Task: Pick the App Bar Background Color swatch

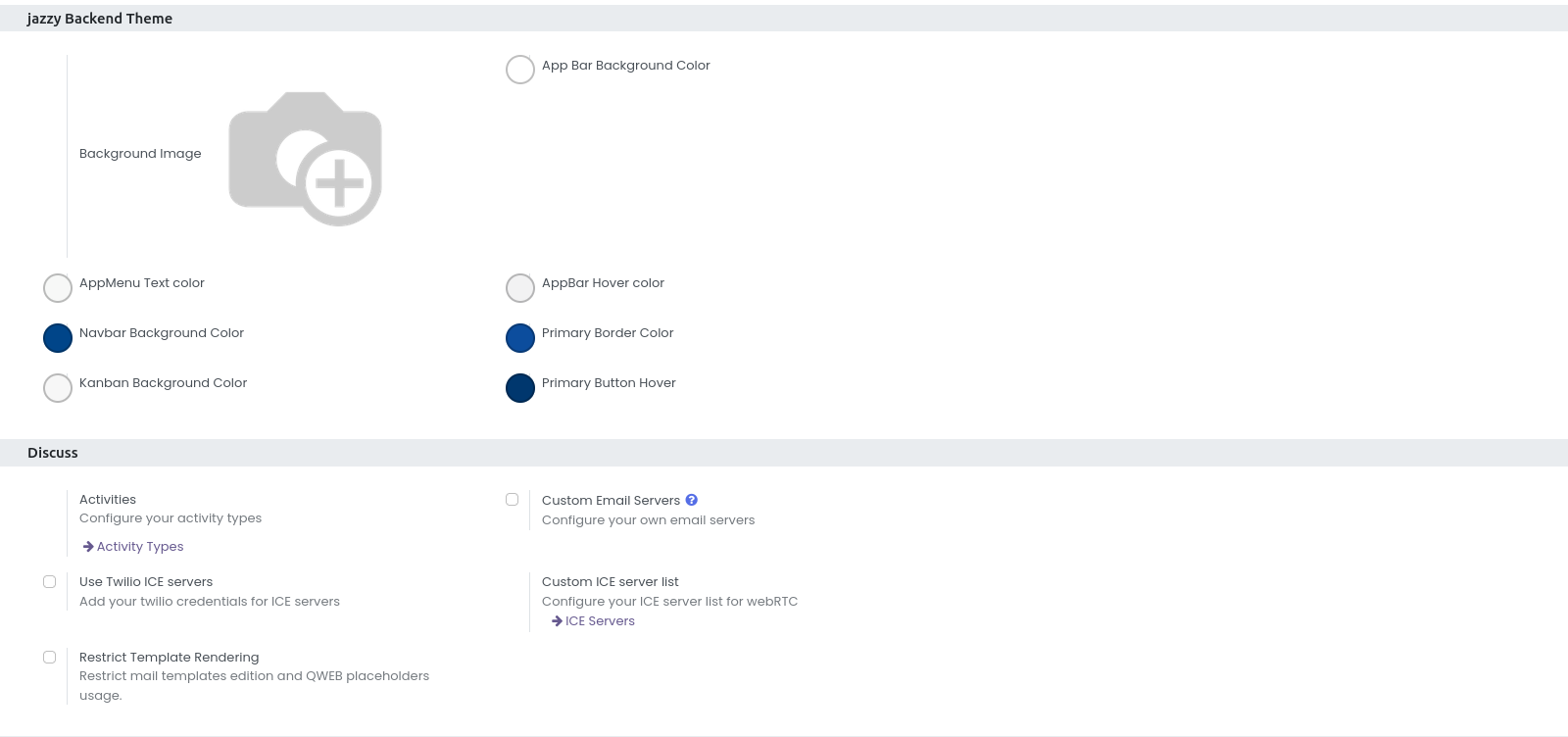Action: [520, 70]
